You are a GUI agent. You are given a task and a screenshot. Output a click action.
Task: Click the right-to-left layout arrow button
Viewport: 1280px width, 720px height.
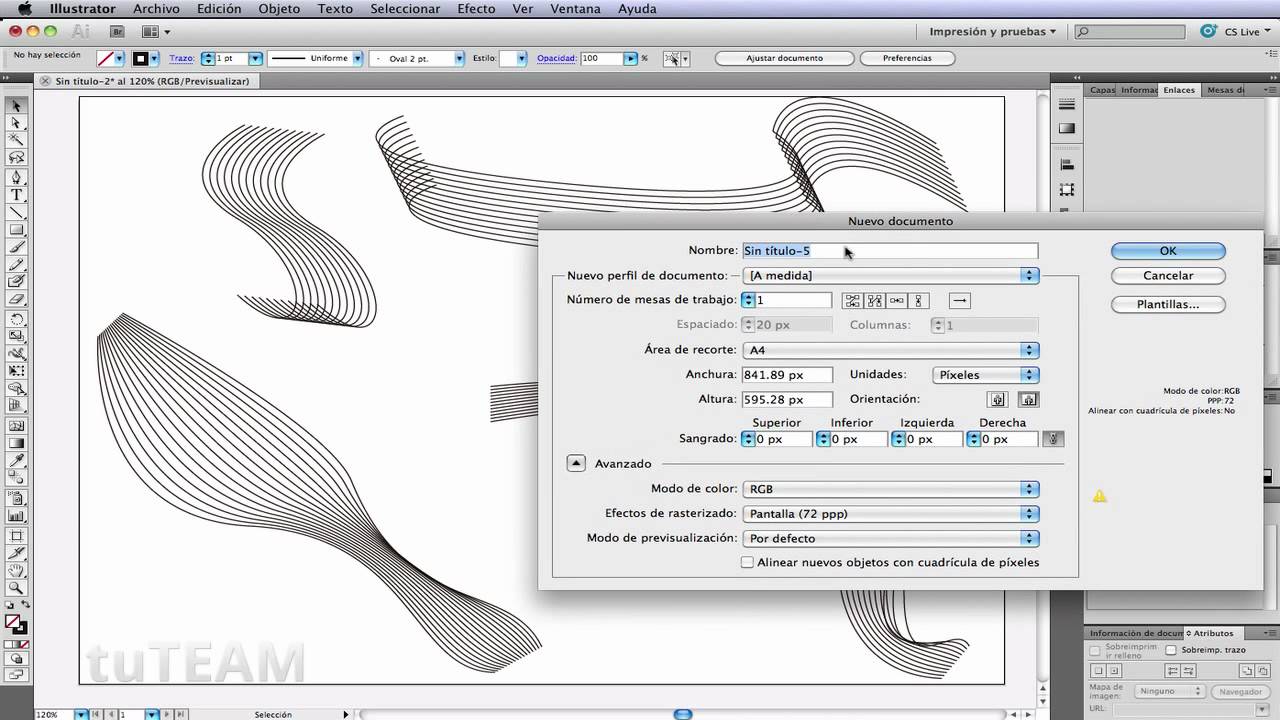[x=959, y=300]
